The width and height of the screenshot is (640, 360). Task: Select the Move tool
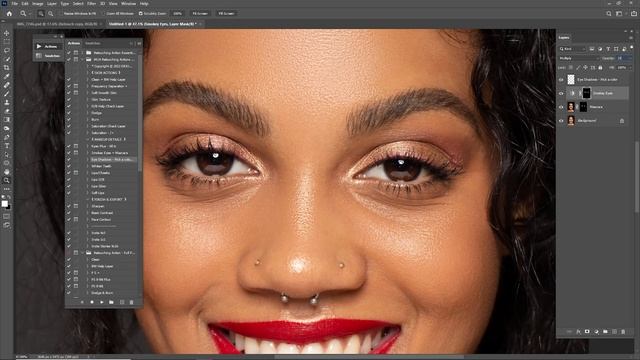tap(7, 33)
